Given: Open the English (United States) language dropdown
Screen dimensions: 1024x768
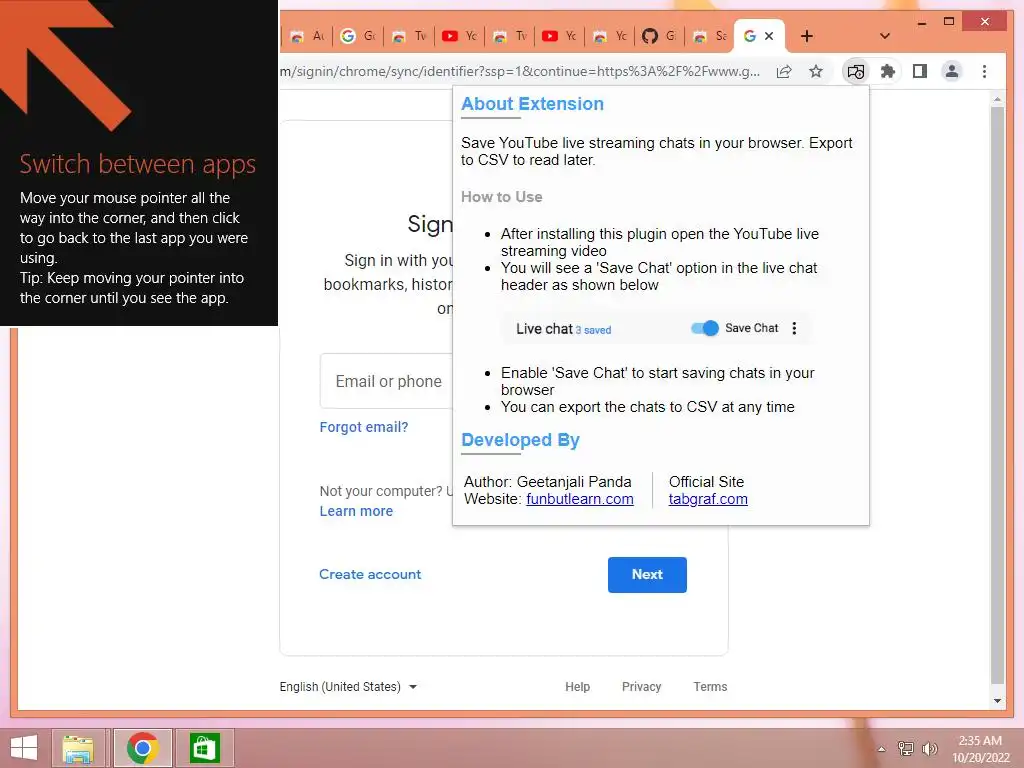Looking at the screenshot, I should point(348,687).
